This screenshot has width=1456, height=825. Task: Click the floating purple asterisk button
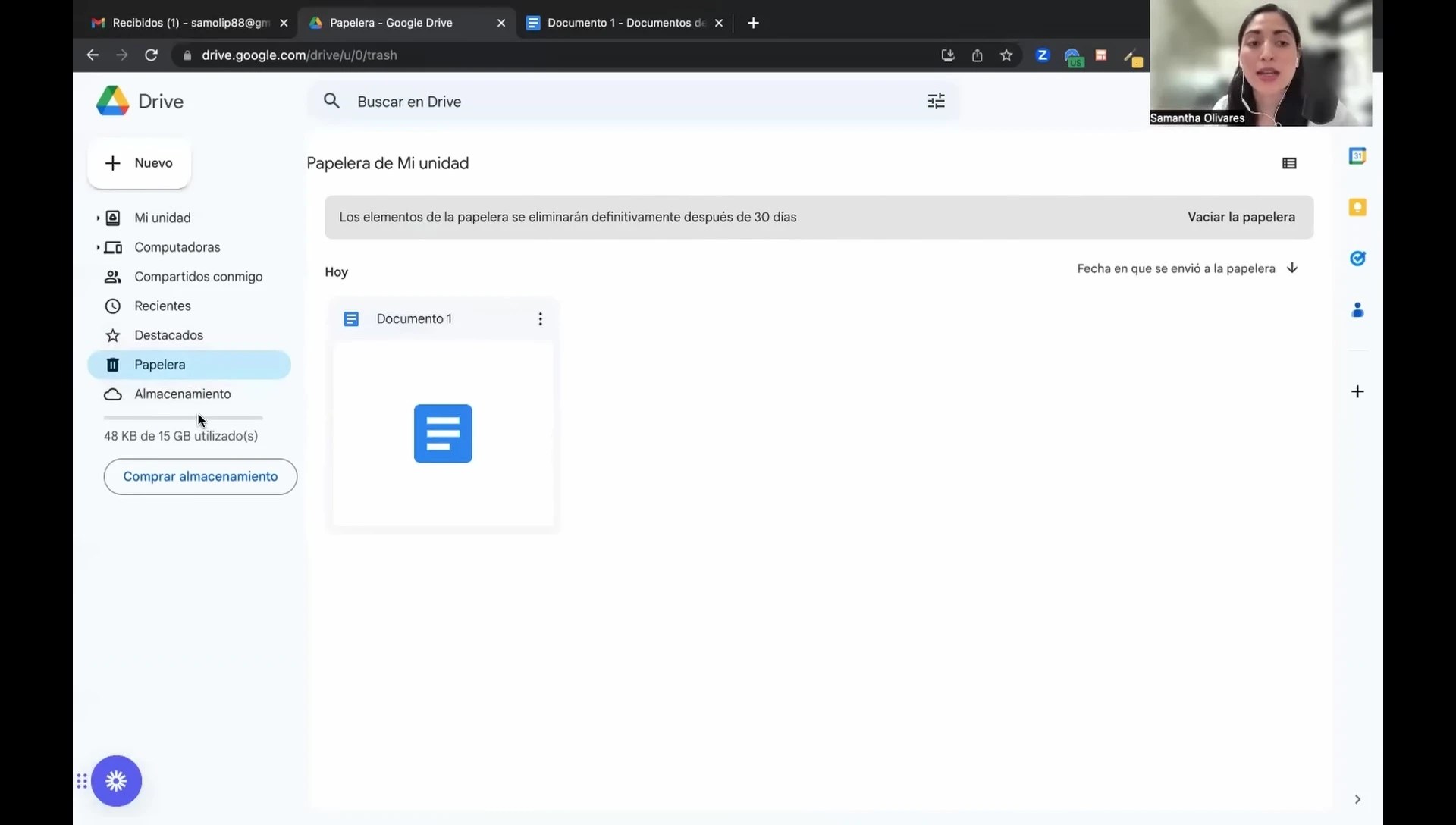[x=116, y=780]
